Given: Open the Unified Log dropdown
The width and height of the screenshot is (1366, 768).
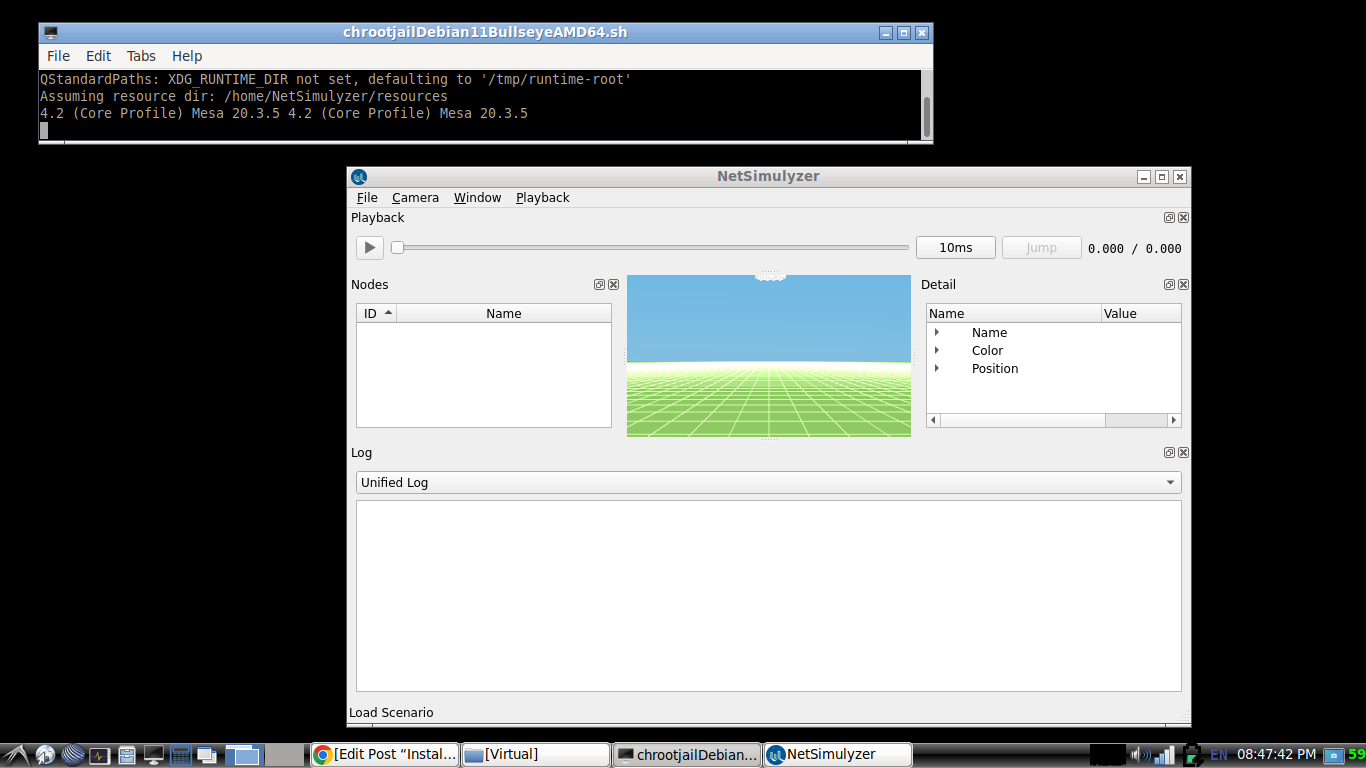Looking at the screenshot, I should [x=768, y=482].
